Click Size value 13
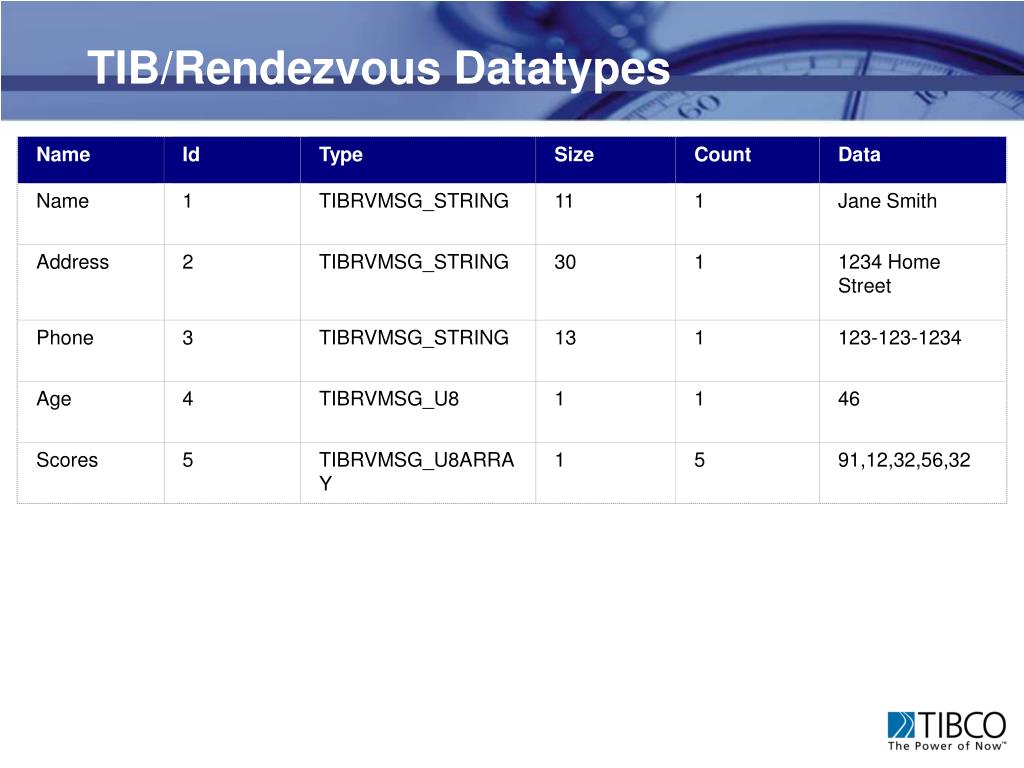The height and width of the screenshot is (768, 1024). pyautogui.click(x=565, y=338)
